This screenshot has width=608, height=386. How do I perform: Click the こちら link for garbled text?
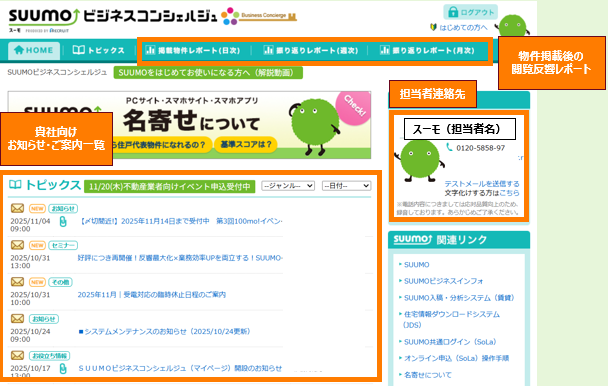click(x=509, y=193)
